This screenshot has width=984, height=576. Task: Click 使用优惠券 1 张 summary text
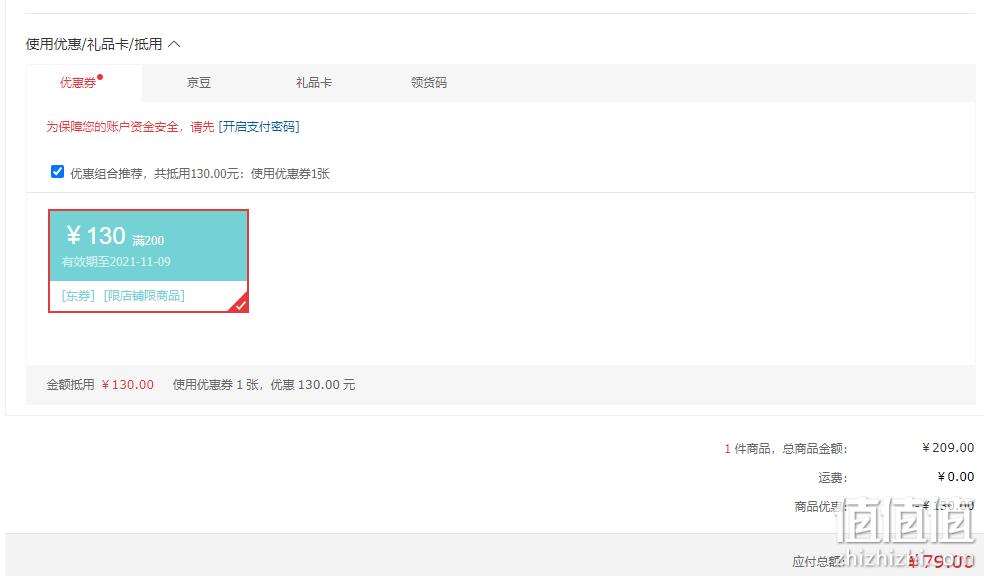click(216, 385)
